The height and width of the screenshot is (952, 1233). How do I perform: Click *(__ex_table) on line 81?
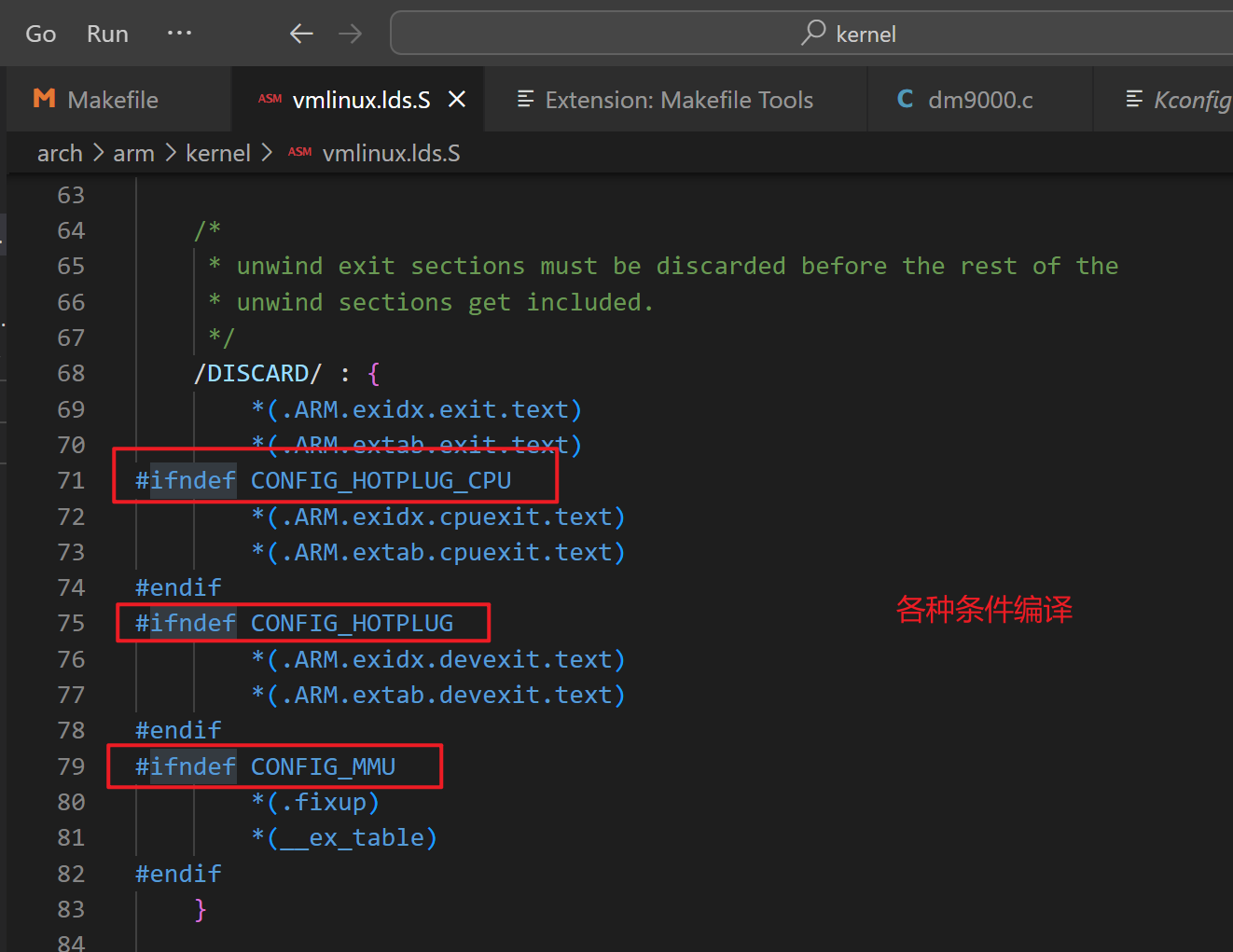344,838
